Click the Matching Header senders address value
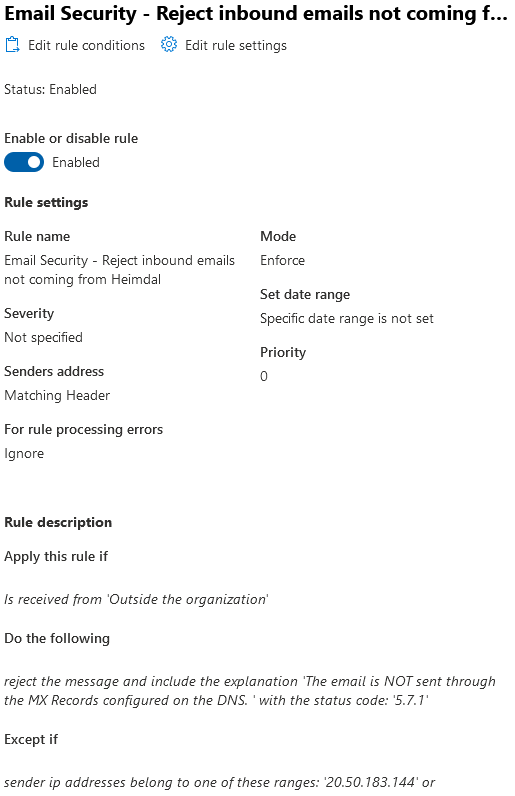This screenshot has height=796, width=515. pyautogui.click(x=57, y=395)
